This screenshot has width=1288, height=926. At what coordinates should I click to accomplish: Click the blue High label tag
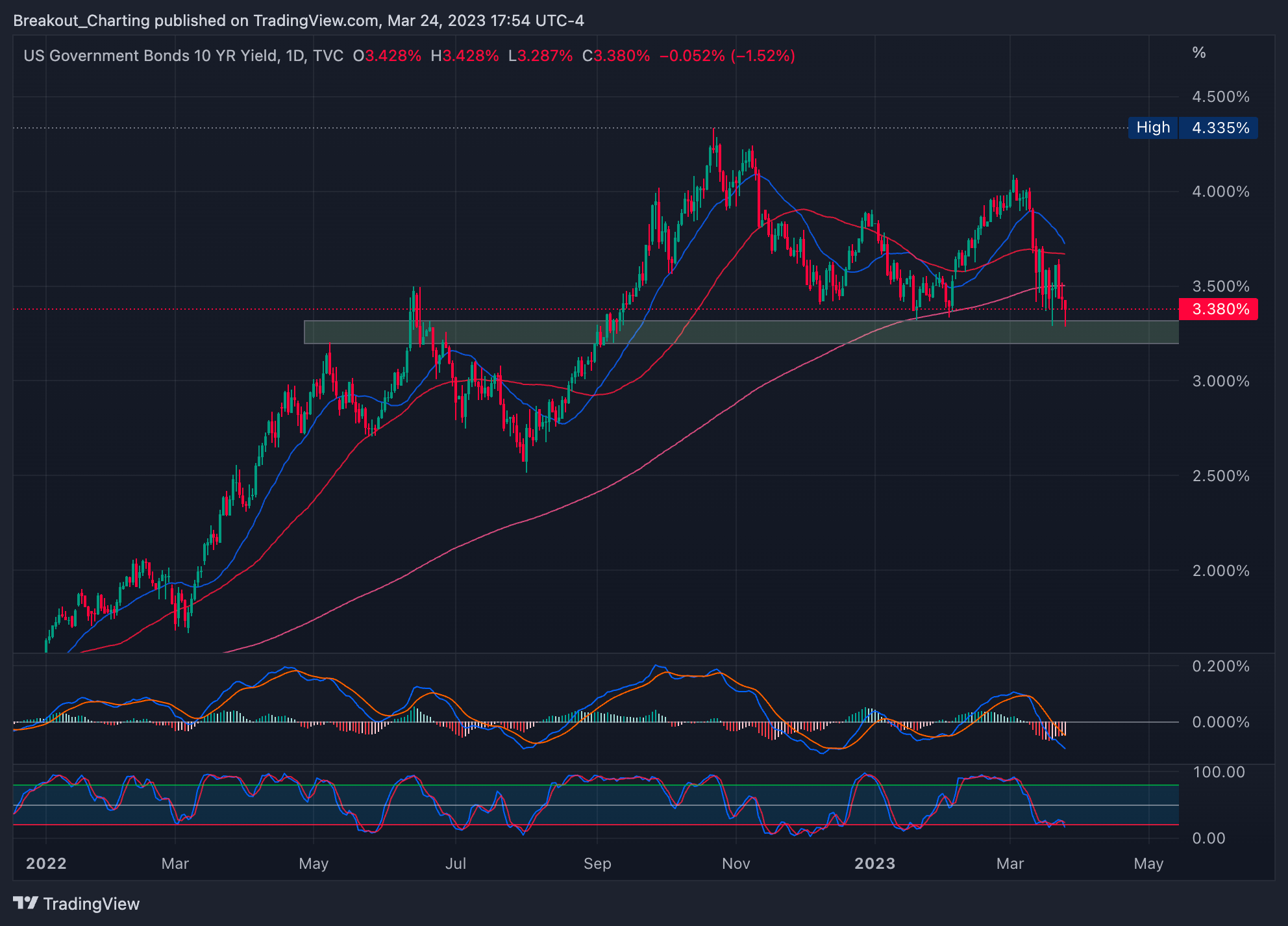click(x=1152, y=128)
